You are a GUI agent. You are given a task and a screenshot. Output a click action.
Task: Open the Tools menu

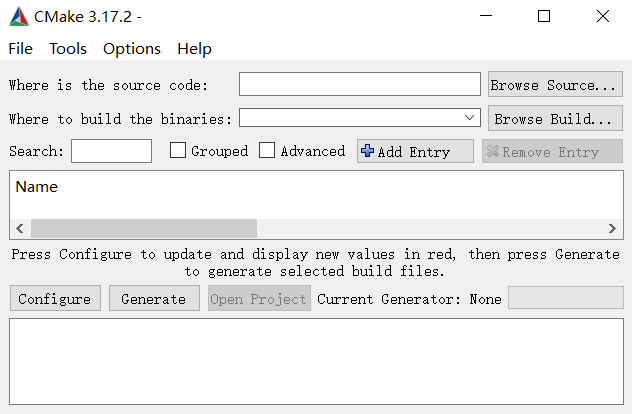click(68, 49)
